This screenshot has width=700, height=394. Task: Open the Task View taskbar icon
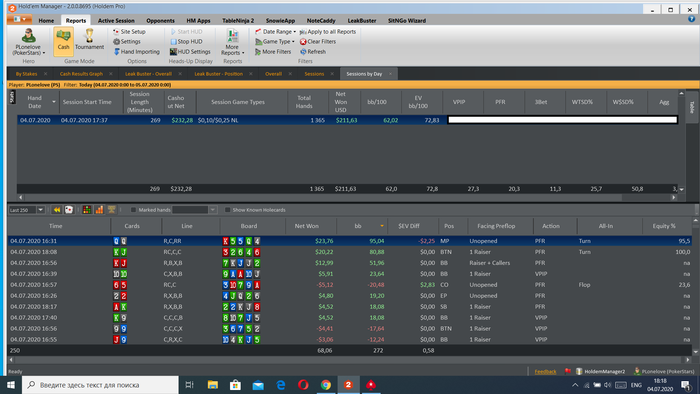click(x=190, y=385)
